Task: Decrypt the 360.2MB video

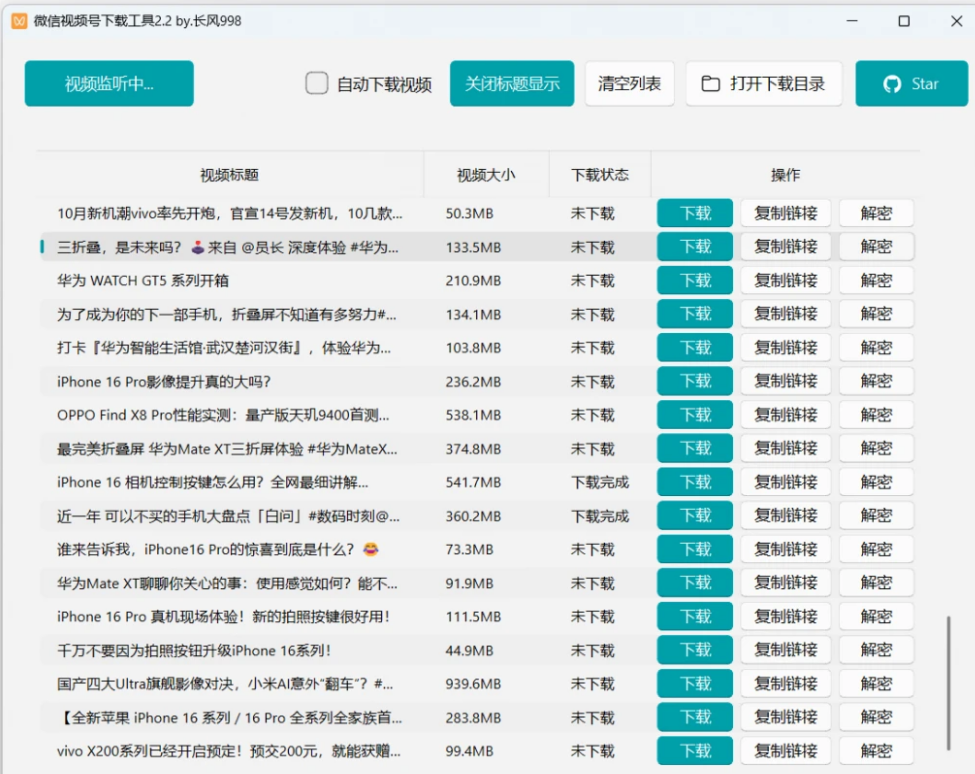Action: [876, 515]
